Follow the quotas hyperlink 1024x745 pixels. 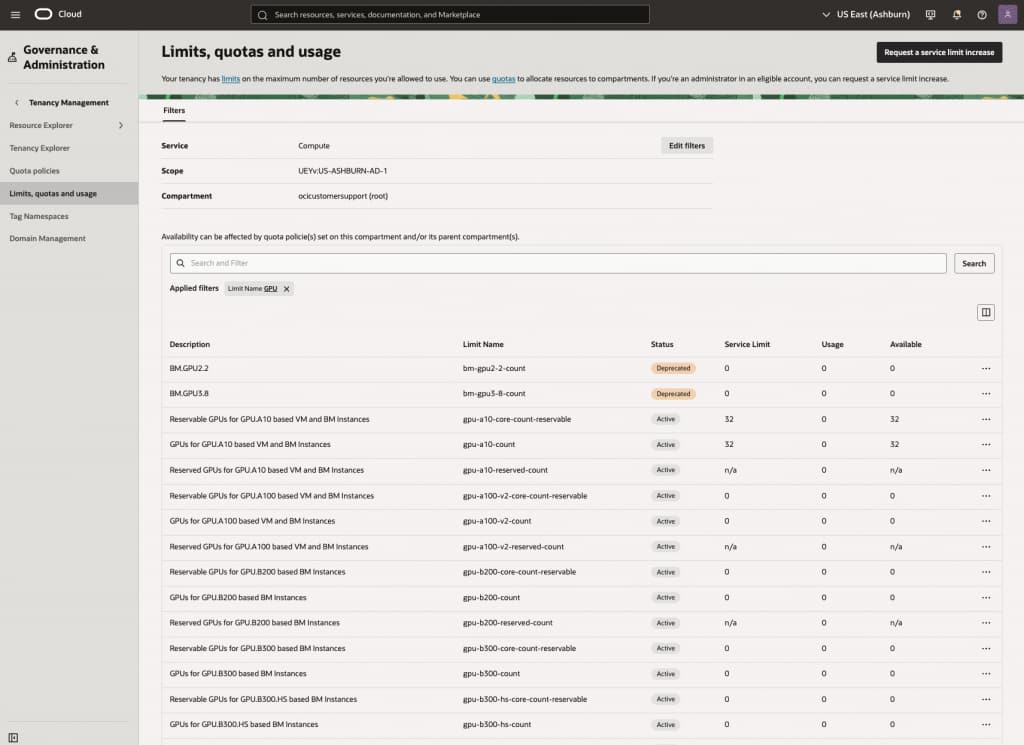pos(504,79)
